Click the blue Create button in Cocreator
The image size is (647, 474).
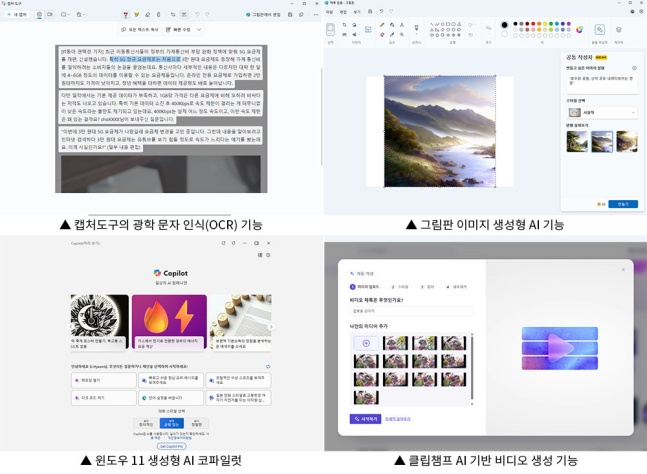pos(623,204)
